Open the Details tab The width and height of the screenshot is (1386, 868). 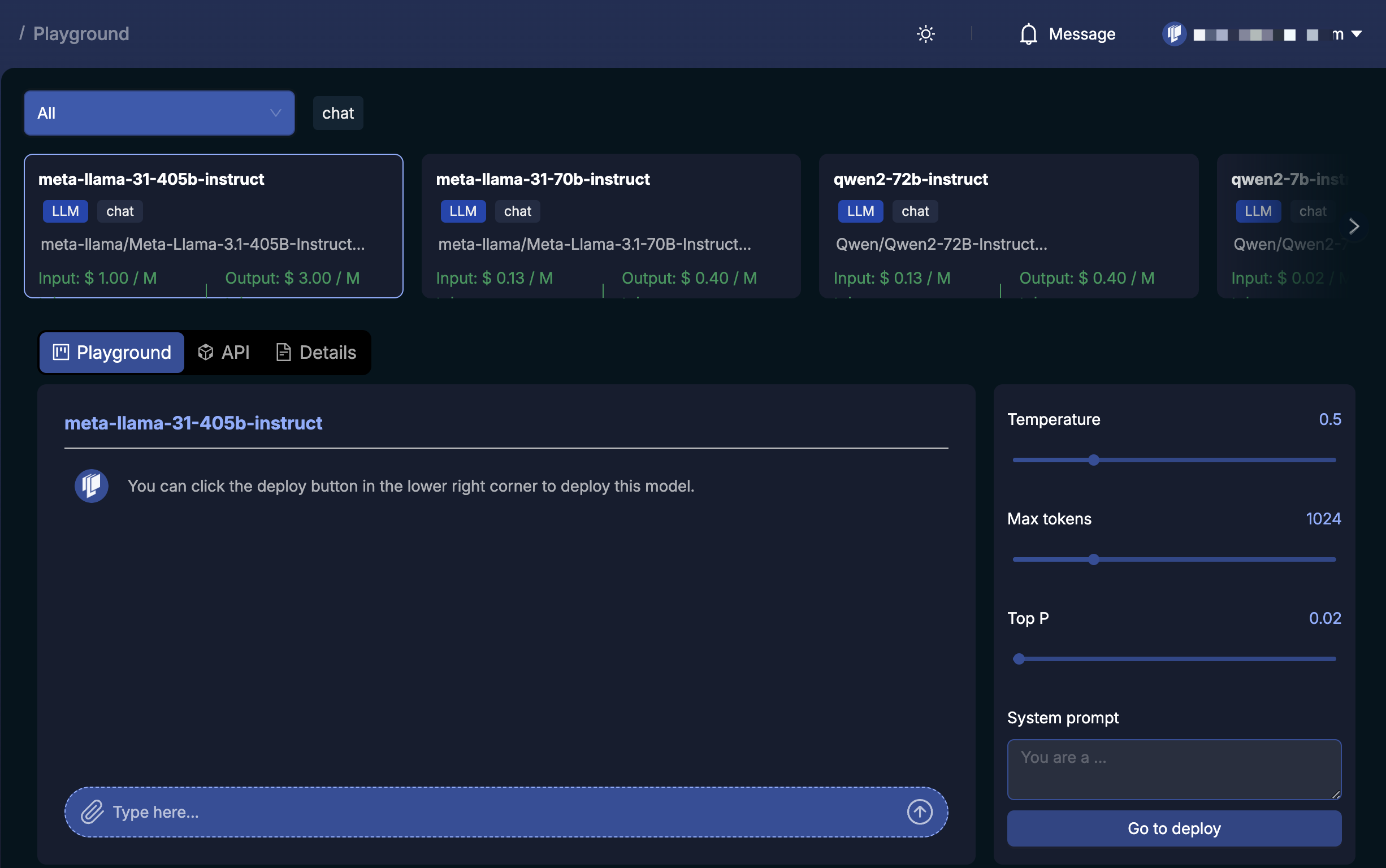pyautogui.click(x=316, y=352)
